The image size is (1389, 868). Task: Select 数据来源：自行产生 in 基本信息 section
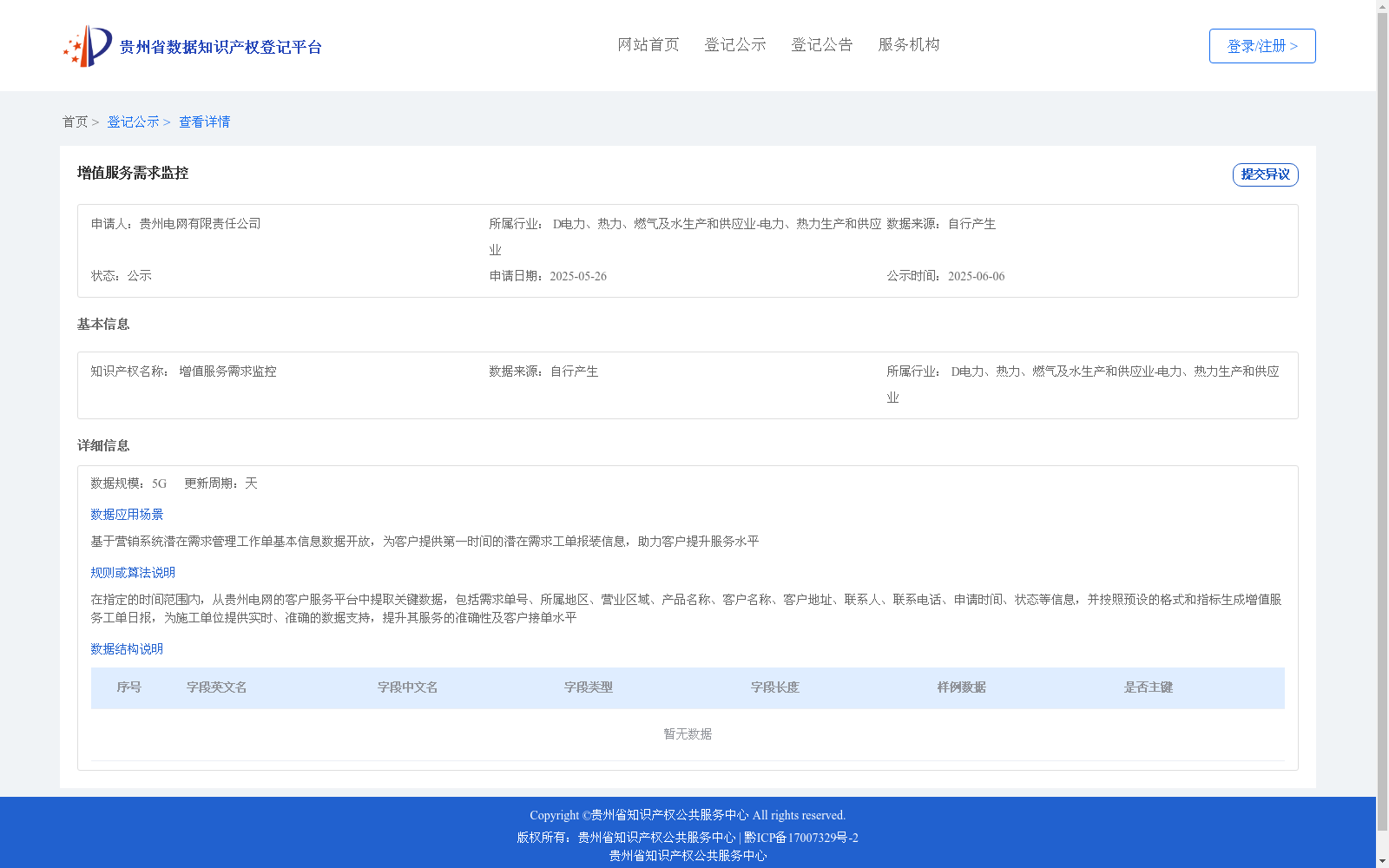543,372
